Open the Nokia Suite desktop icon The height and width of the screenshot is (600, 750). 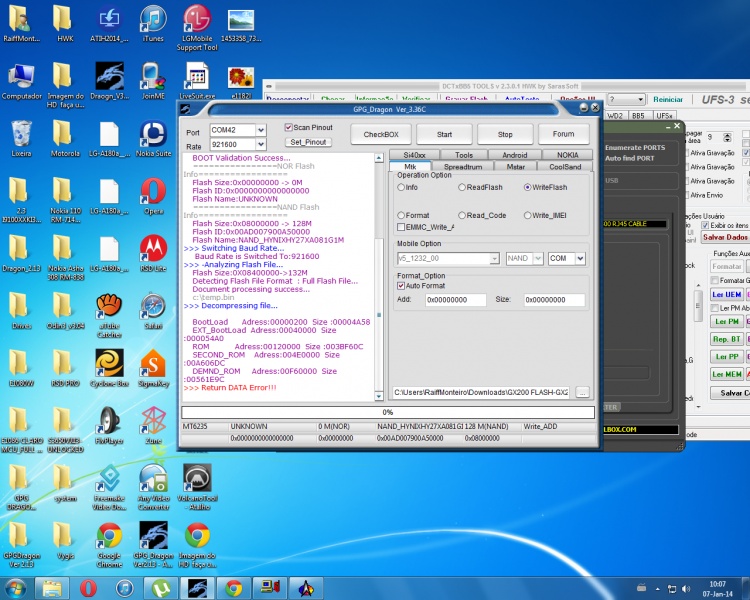click(153, 139)
